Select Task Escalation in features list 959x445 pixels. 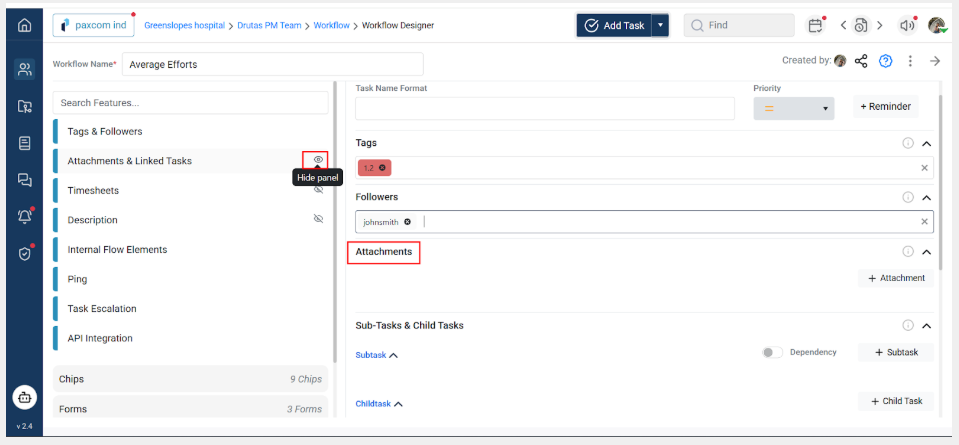[102, 308]
